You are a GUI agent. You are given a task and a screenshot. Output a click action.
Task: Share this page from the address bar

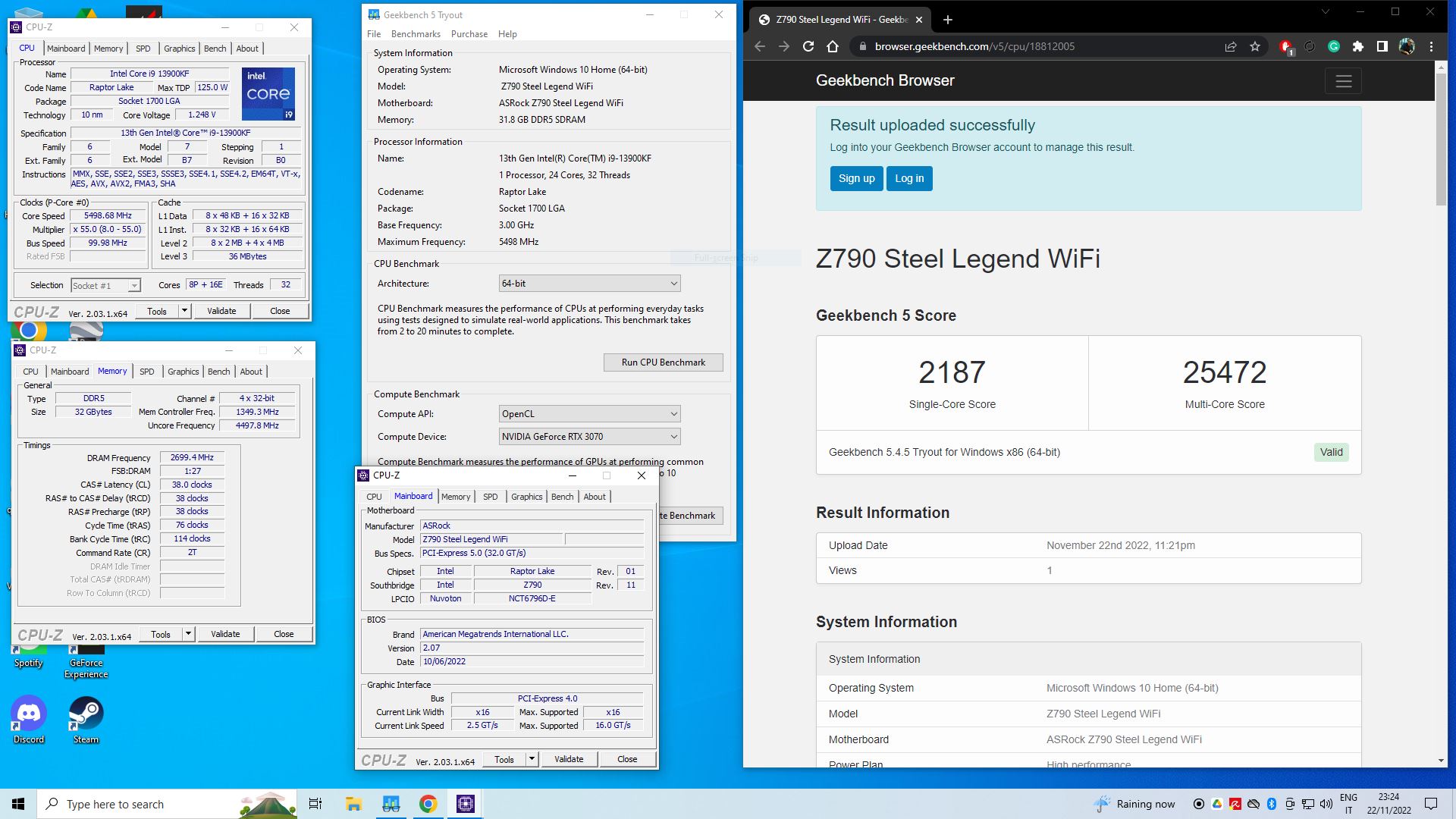coord(1231,46)
